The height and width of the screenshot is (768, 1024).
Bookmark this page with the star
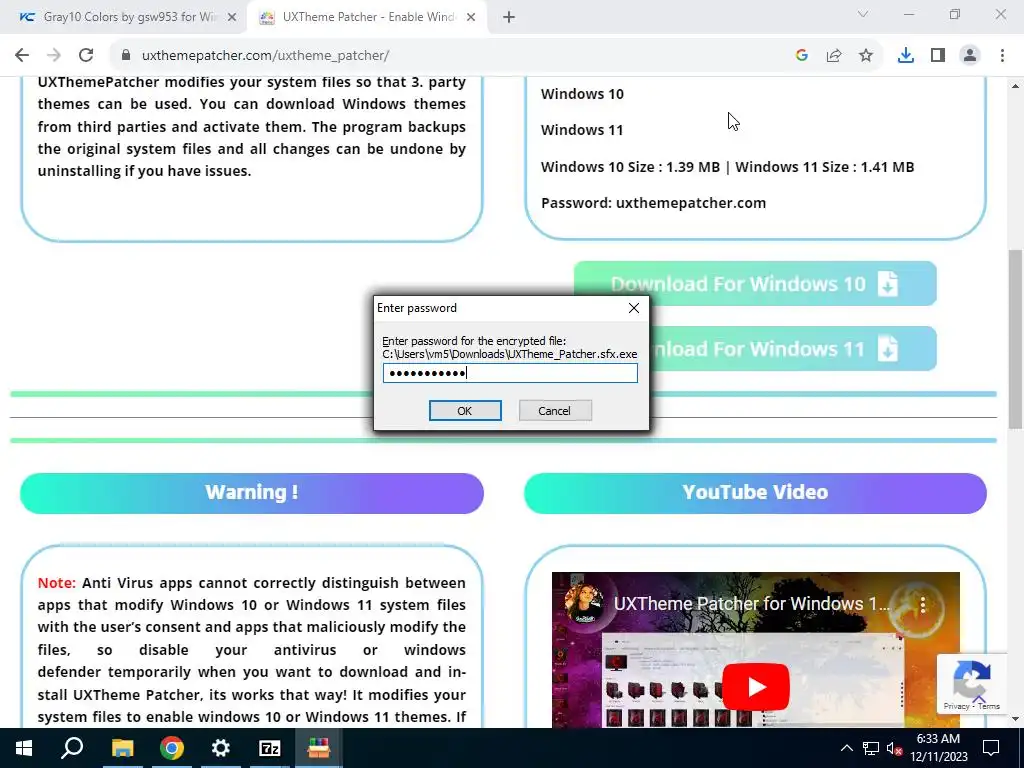point(866,56)
